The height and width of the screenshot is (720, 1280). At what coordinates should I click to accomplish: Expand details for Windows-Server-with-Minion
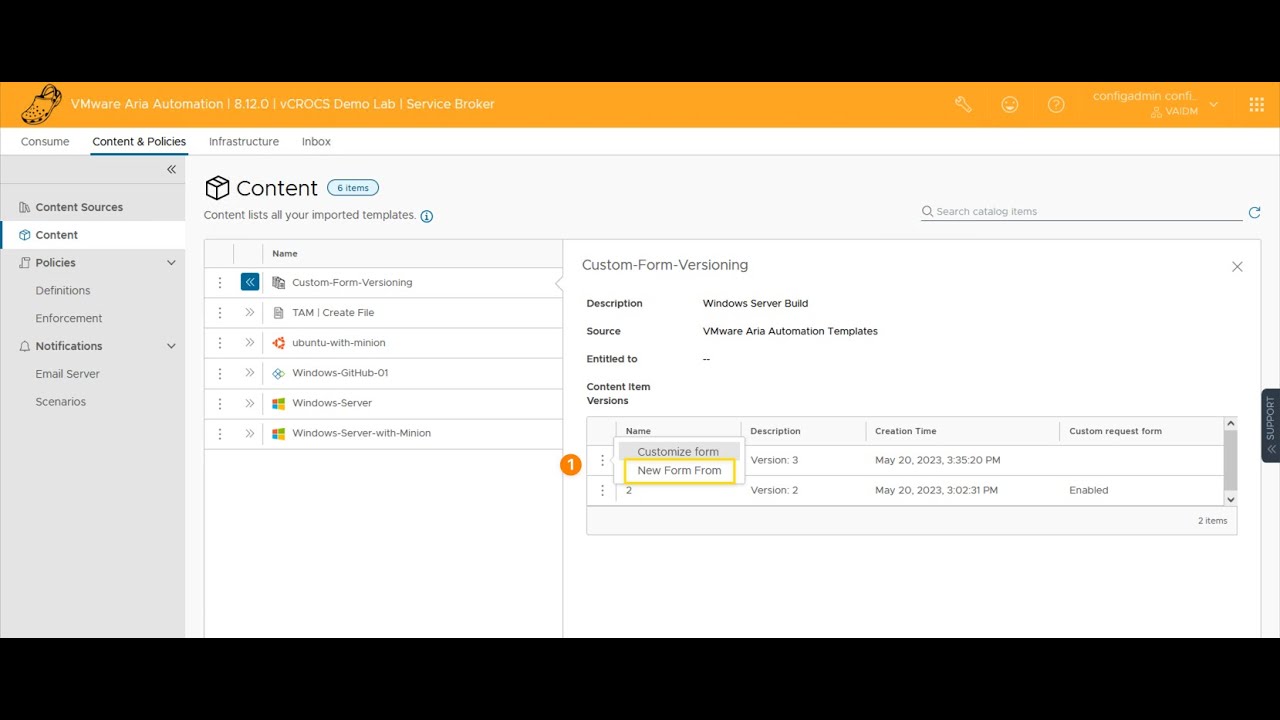click(250, 433)
